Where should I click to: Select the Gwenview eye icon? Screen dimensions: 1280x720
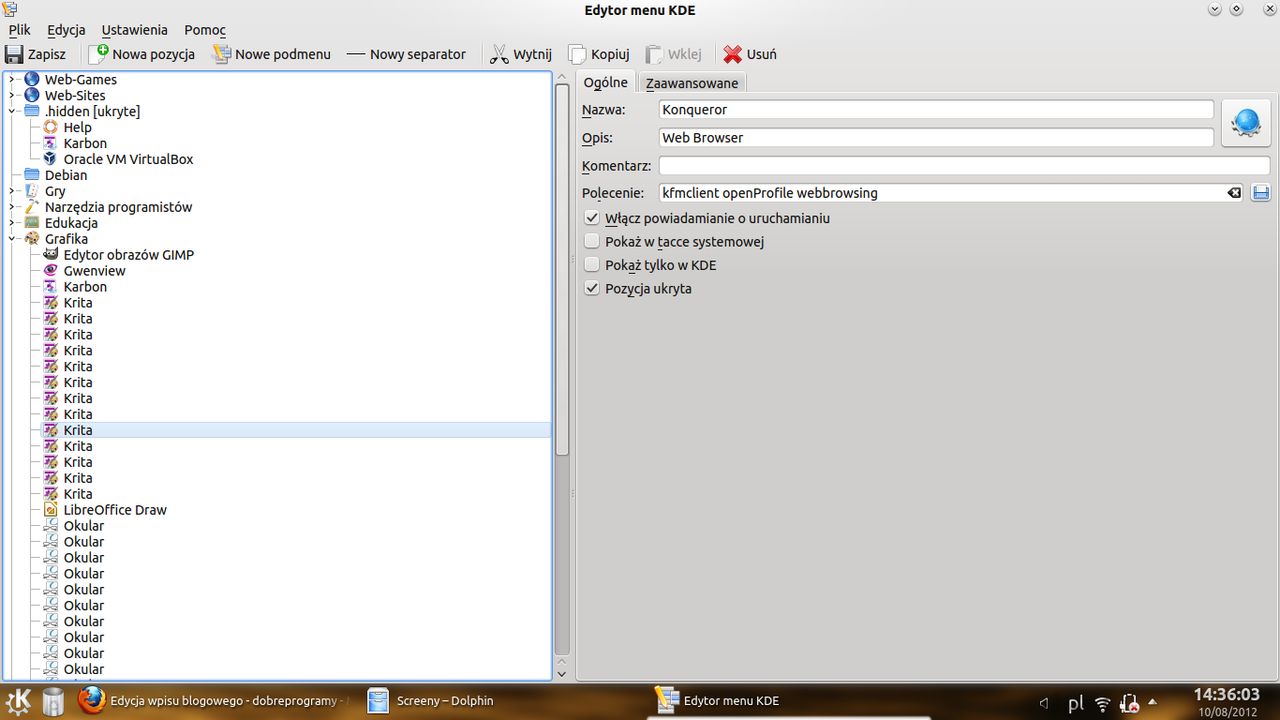(51, 271)
